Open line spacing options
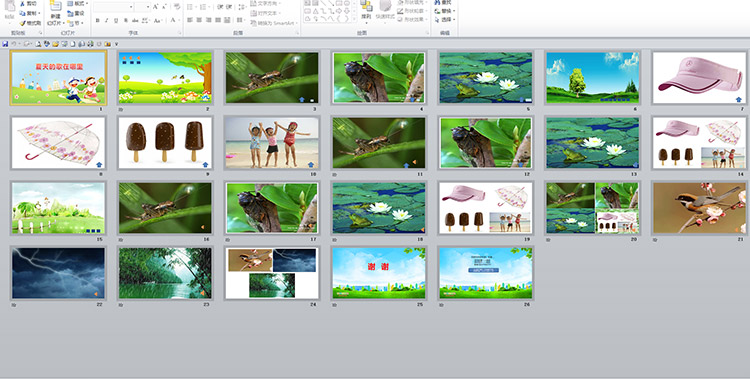The image size is (750, 379). pyautogui.click(x=242, y=7)
